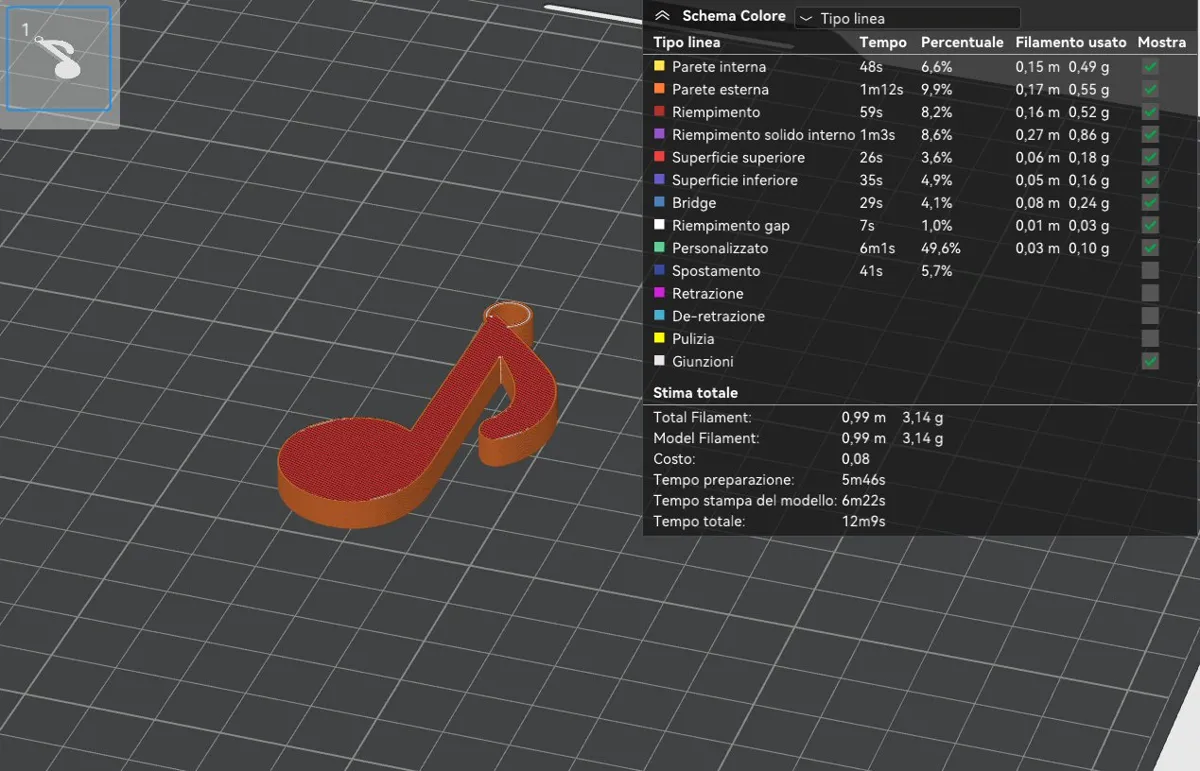Toggle visibility of Personalizzato
1200x771 pixels.
[x=1150, y=248]
